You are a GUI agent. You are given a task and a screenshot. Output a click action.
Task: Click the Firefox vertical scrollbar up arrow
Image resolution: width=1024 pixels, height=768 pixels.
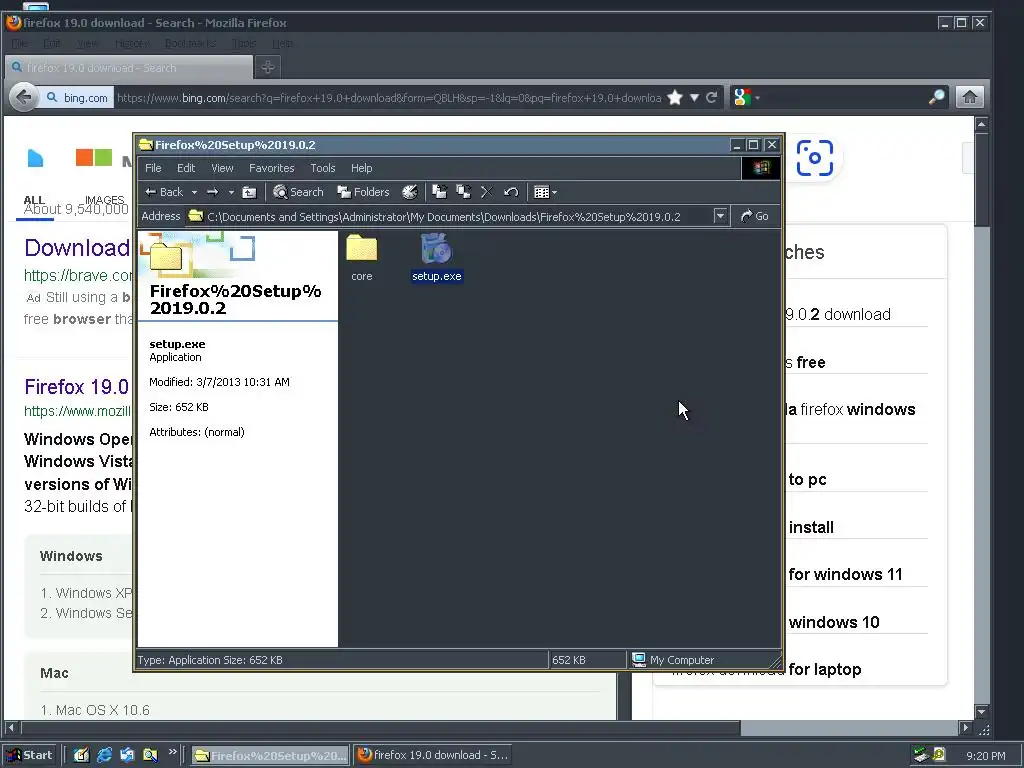[982, 124]
